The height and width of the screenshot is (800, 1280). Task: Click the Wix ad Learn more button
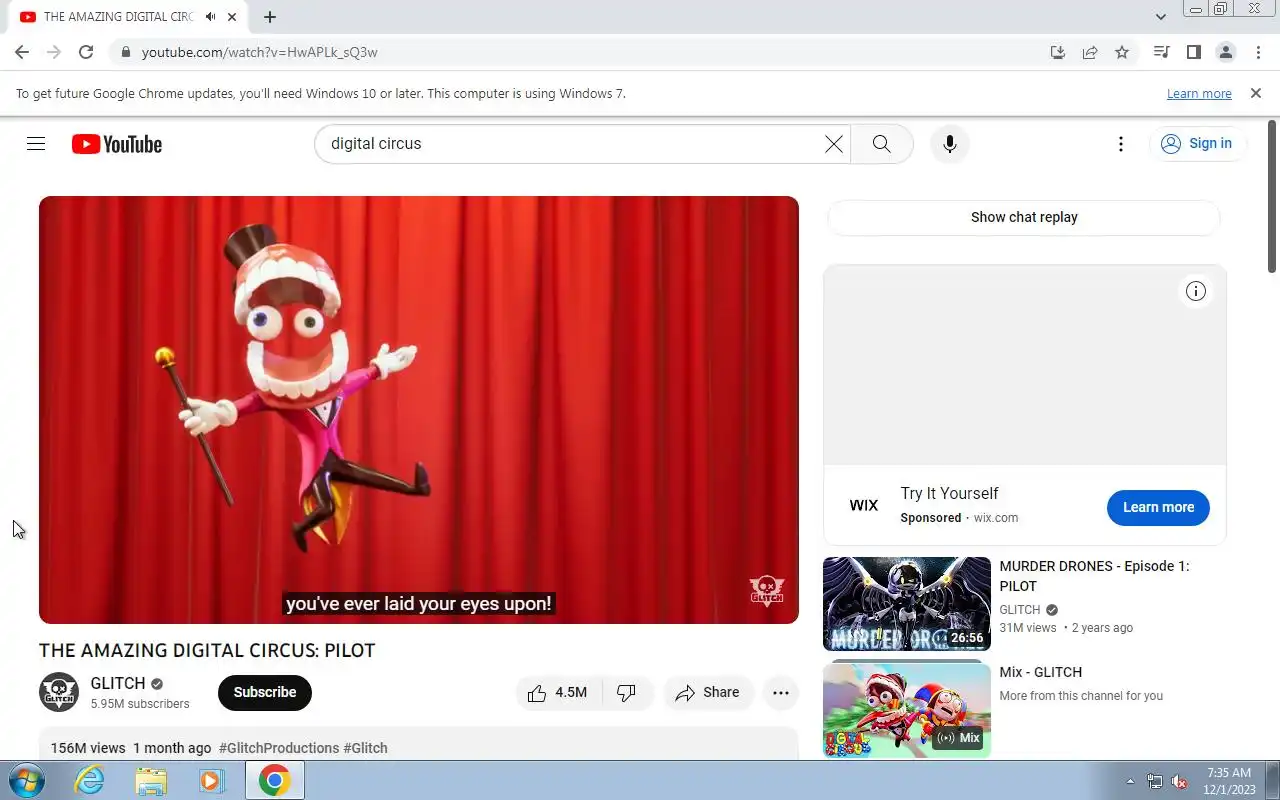1158,507
